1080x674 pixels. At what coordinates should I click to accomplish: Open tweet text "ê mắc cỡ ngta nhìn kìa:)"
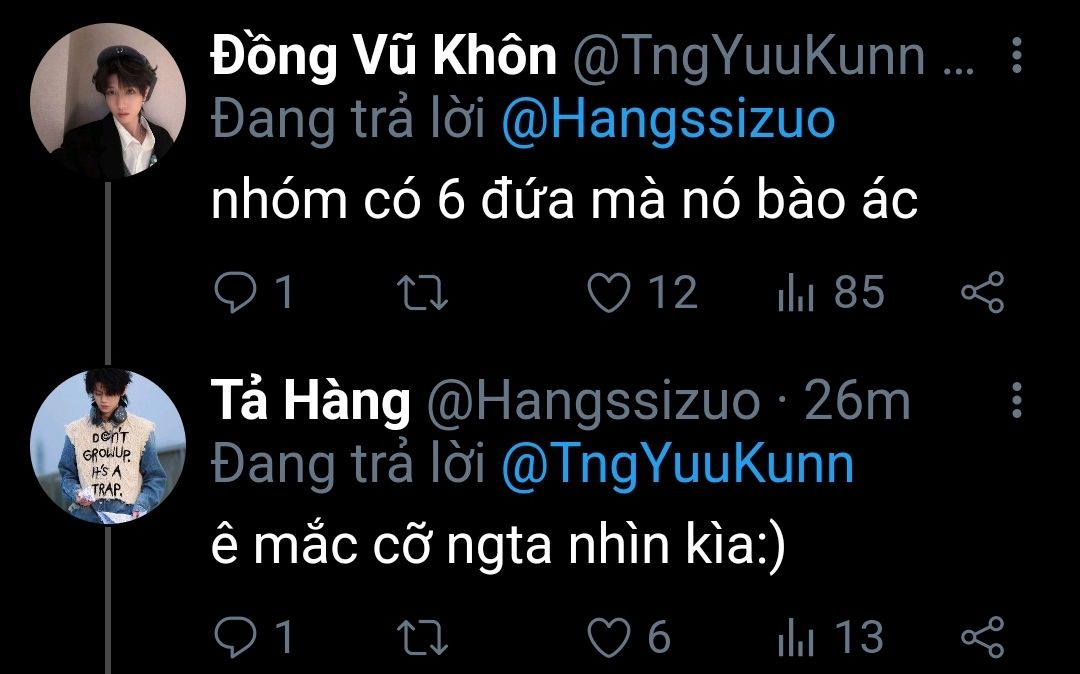499,547
